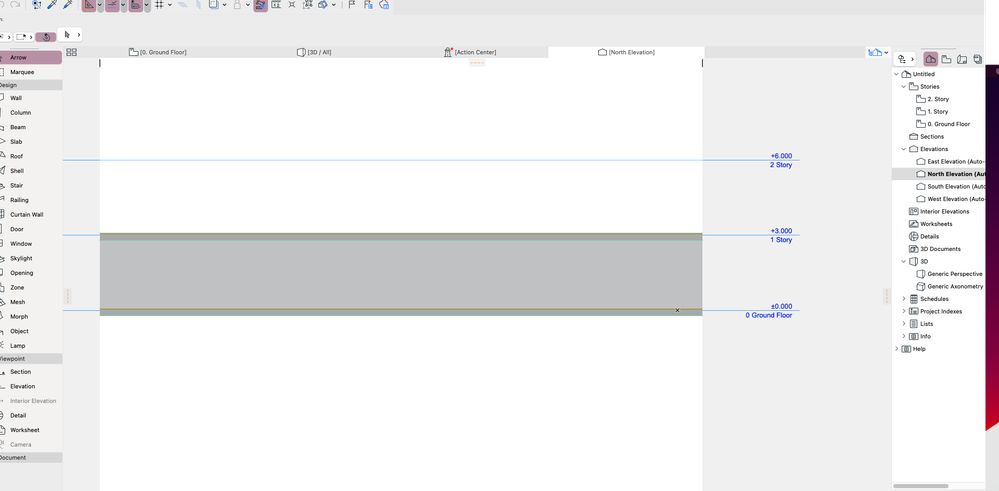The height and width of the screenshot is (491, 999).
Task: Expand the Help node in Navigator
Action: pos(897,349)
